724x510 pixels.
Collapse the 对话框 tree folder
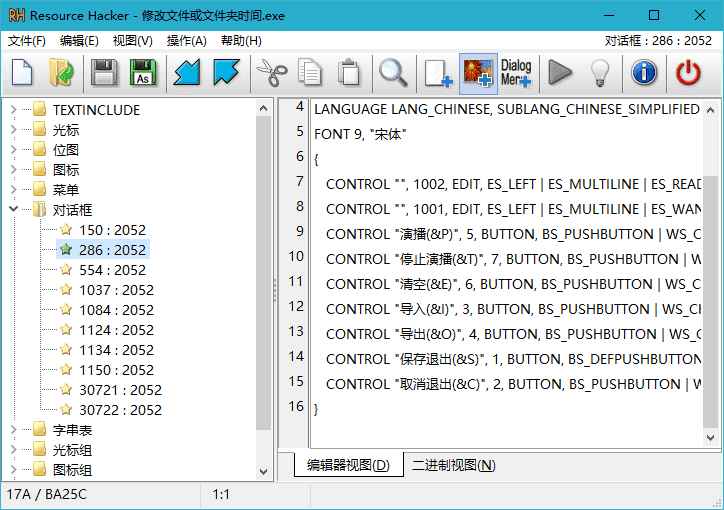coord(13,210)
